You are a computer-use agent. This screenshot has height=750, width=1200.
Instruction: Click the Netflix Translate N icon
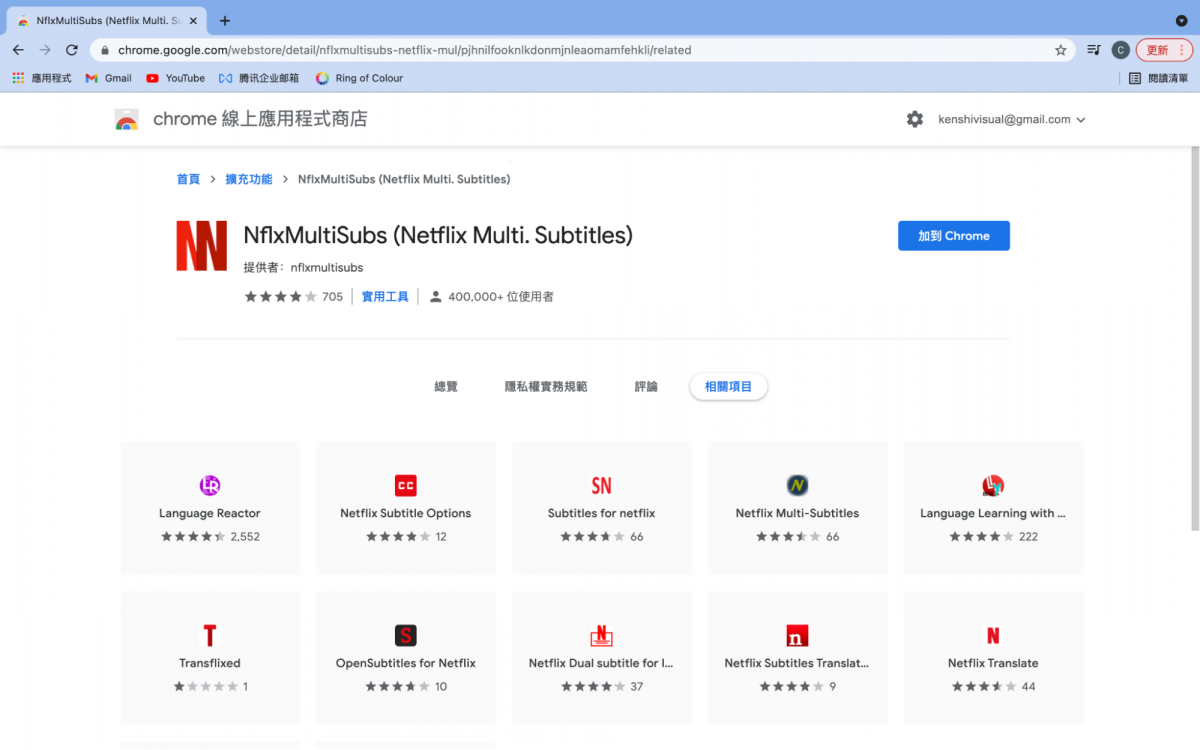(x=993, y=636)
